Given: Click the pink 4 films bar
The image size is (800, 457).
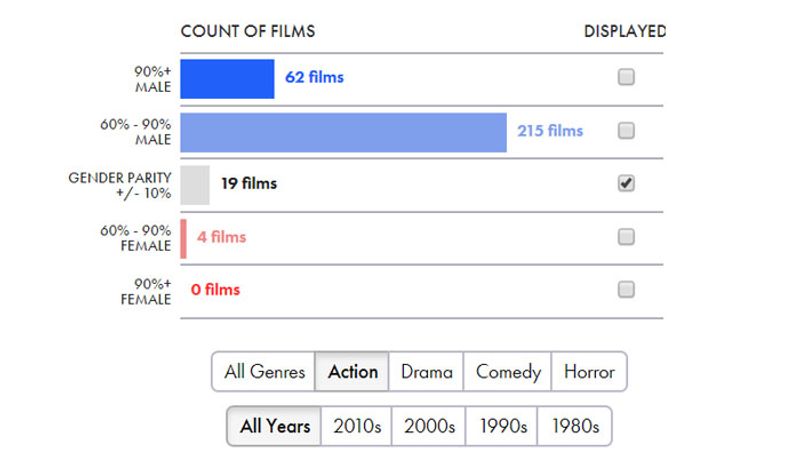Looking at the screenshot, I should tap(184, 238).
